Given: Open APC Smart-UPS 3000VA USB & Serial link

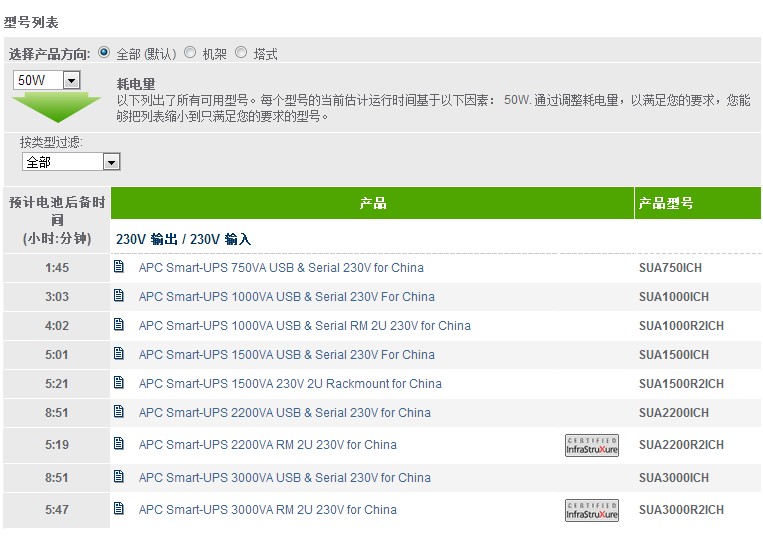Looking at the screenshot, I should pyautogui.click(x=285, y=478).
